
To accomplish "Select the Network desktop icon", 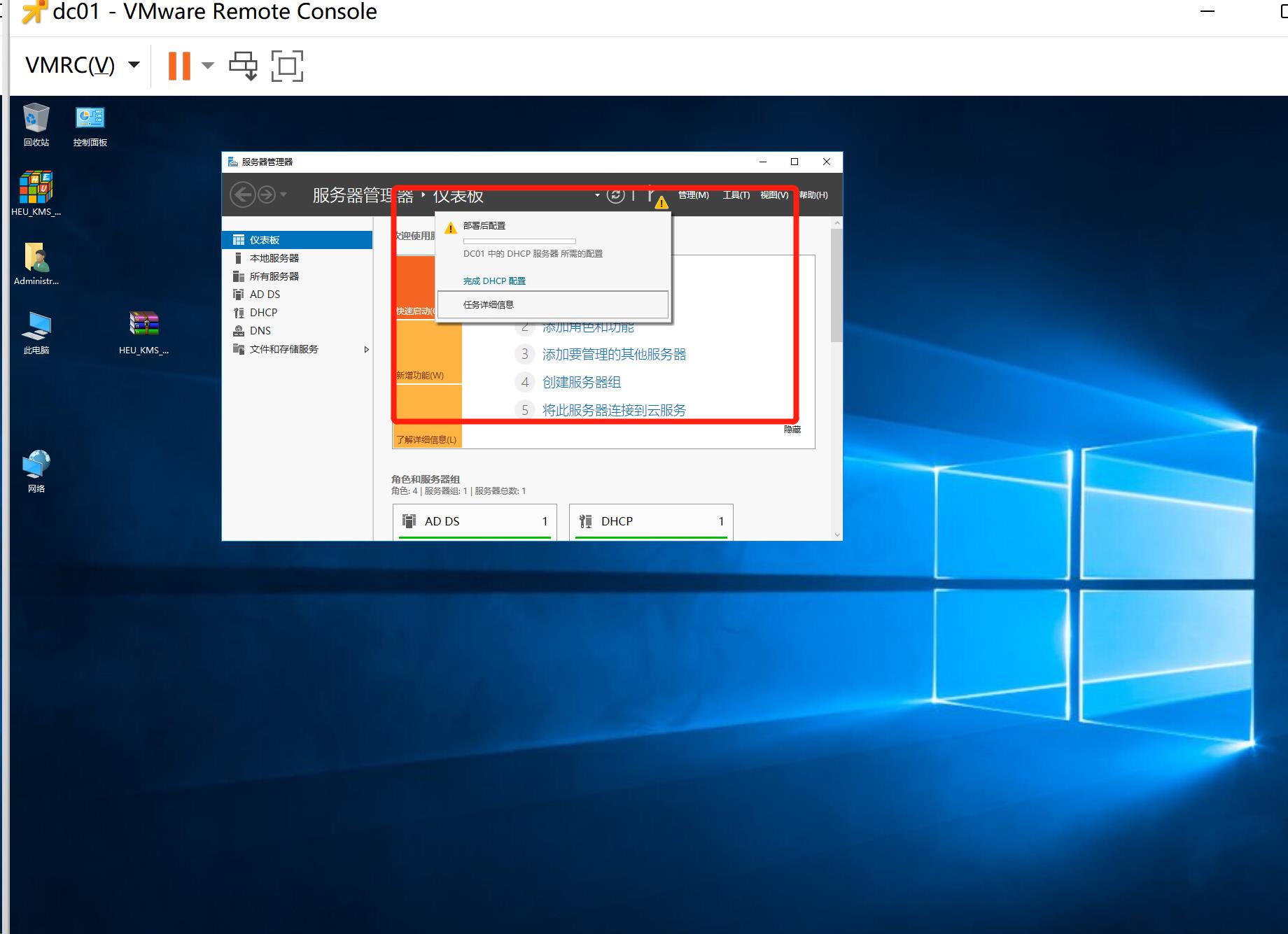I will [36, 471].
